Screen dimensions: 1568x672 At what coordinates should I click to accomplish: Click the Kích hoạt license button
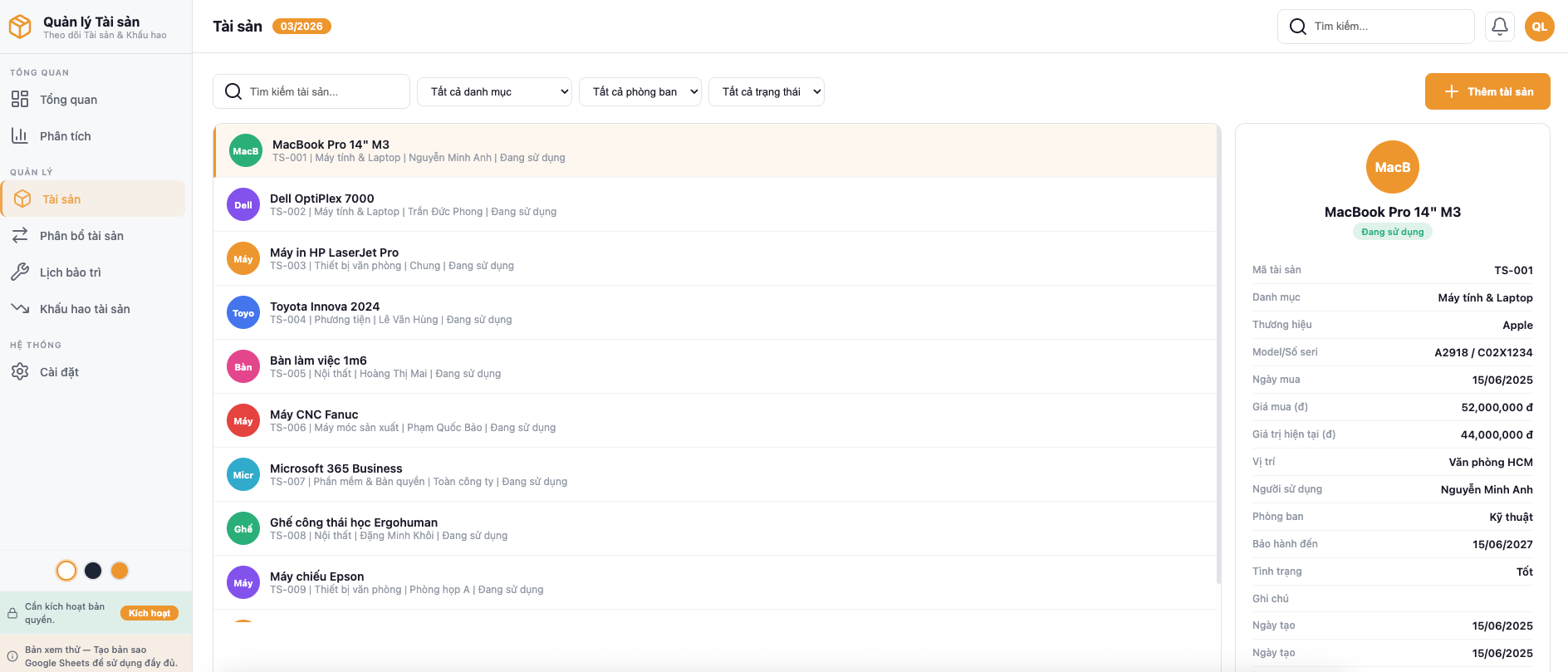point(149,613)
